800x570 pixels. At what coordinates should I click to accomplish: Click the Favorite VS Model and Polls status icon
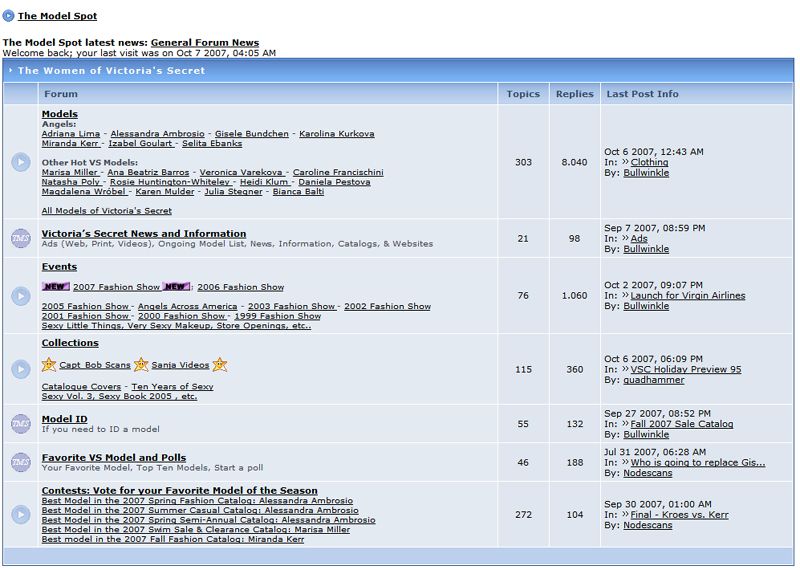21,462
